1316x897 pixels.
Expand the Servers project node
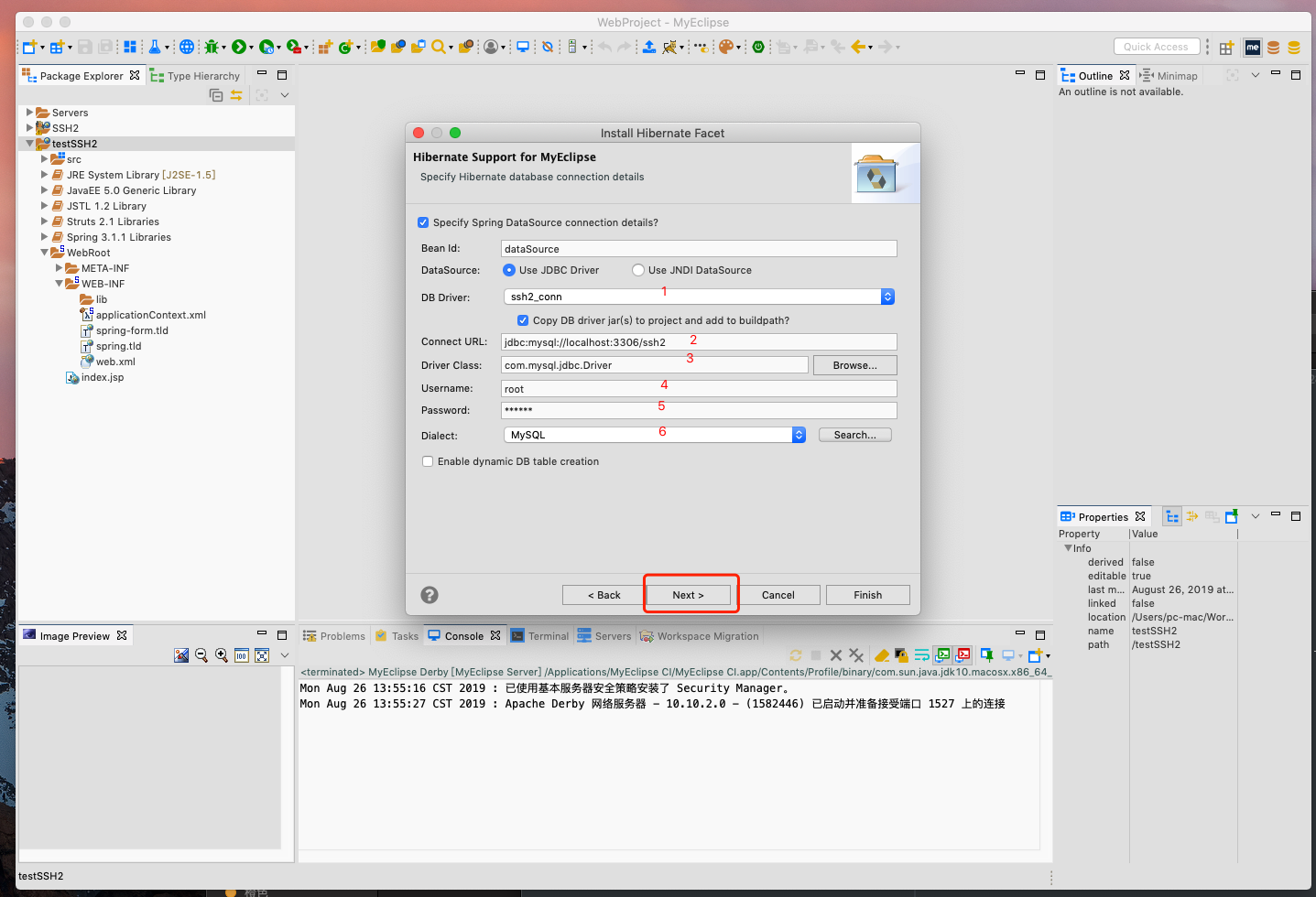click(29, 113)
